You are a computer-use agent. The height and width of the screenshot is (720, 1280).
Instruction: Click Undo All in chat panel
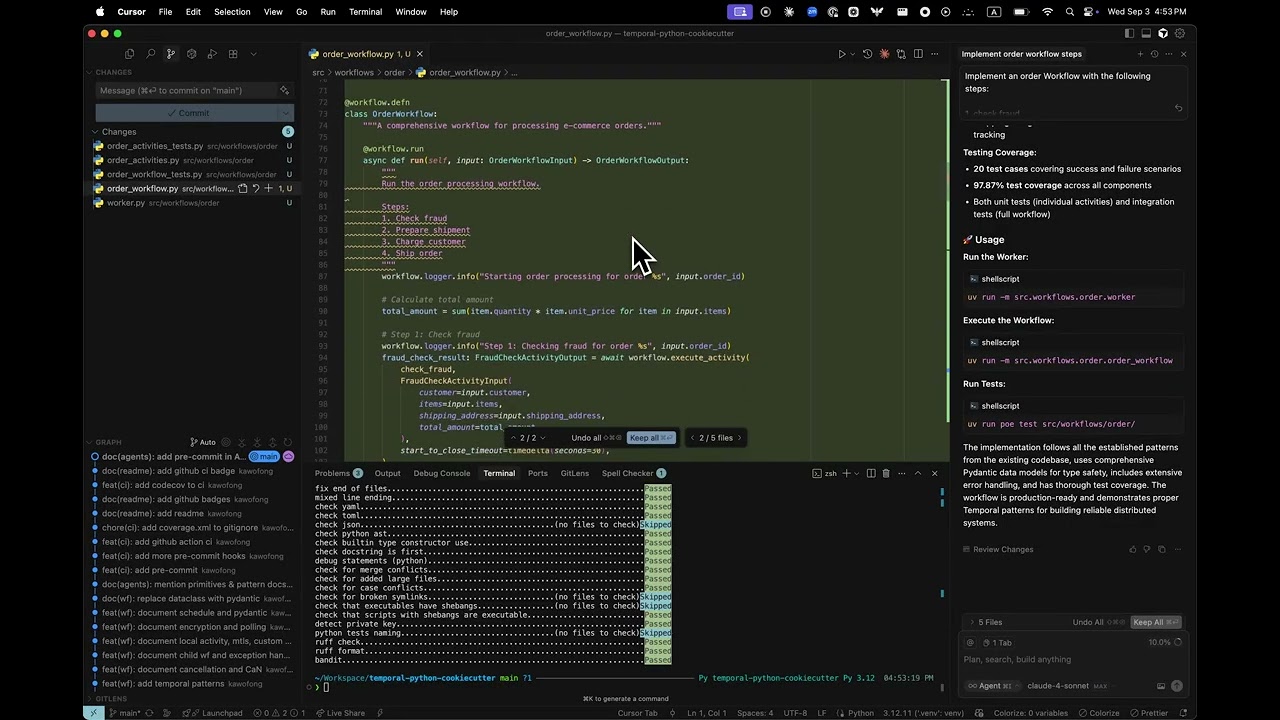(1096, 622)
